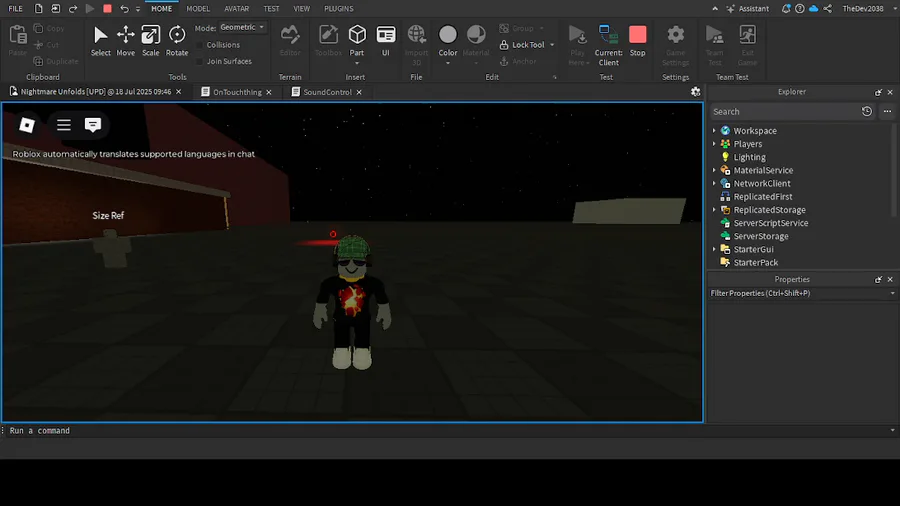This screenshot has height=506, width=900.
Task: Pick the Rotate tool
Action: click(177, 41)
